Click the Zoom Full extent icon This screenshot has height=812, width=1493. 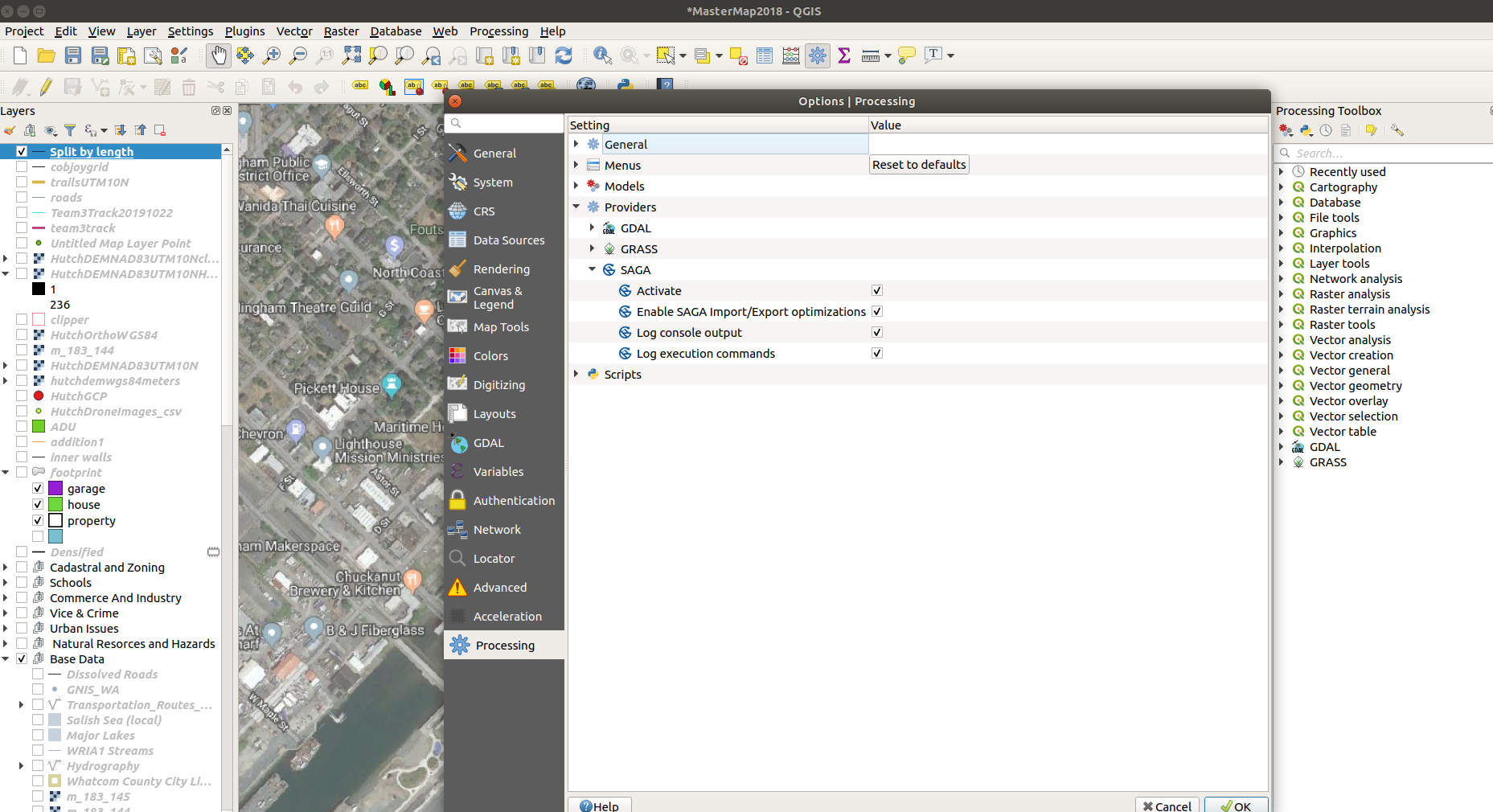pyautogui.click(x=351, y=55)
